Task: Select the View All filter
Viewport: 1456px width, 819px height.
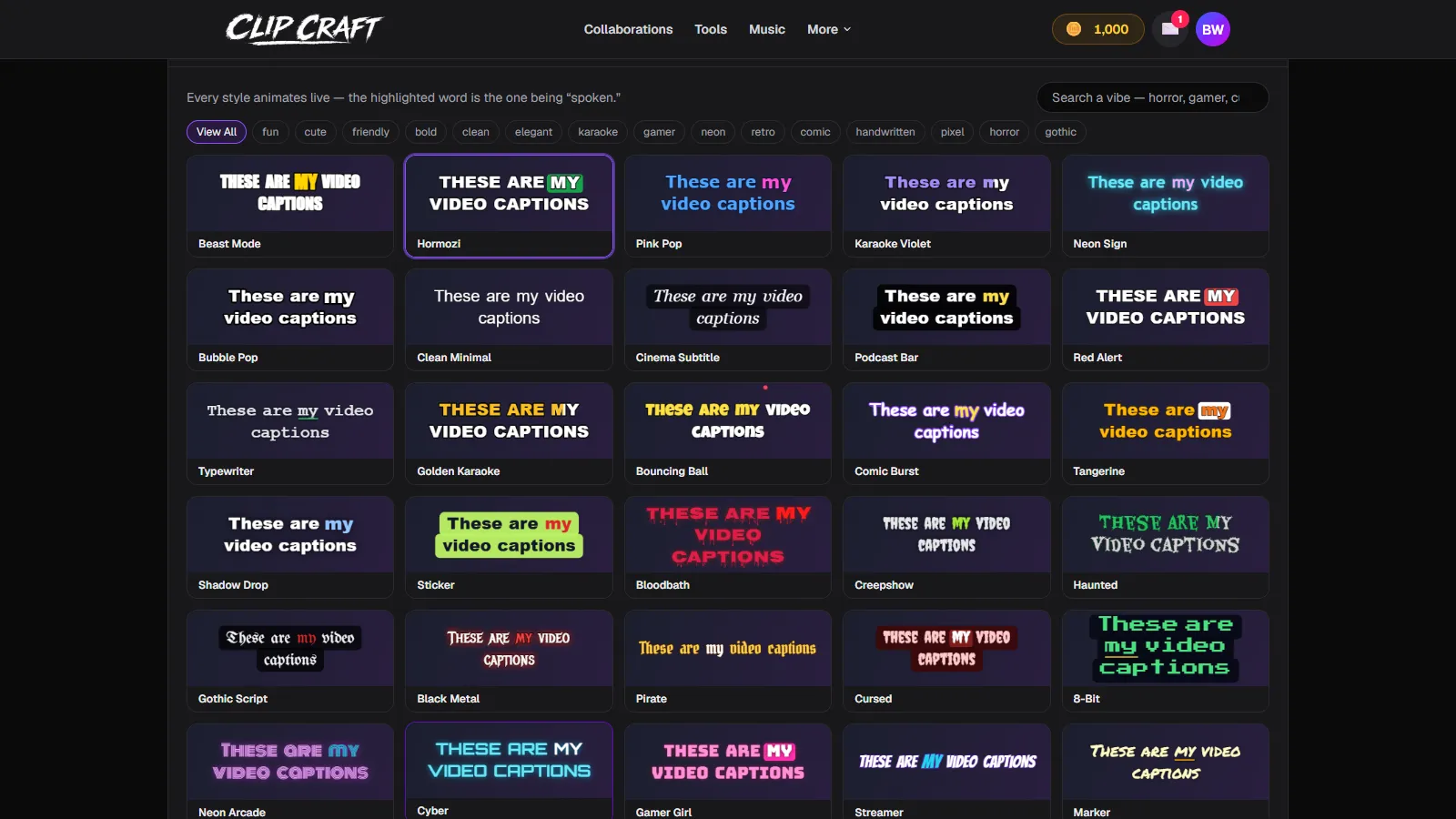Action: pyautogui.click(x=217, y=132)
